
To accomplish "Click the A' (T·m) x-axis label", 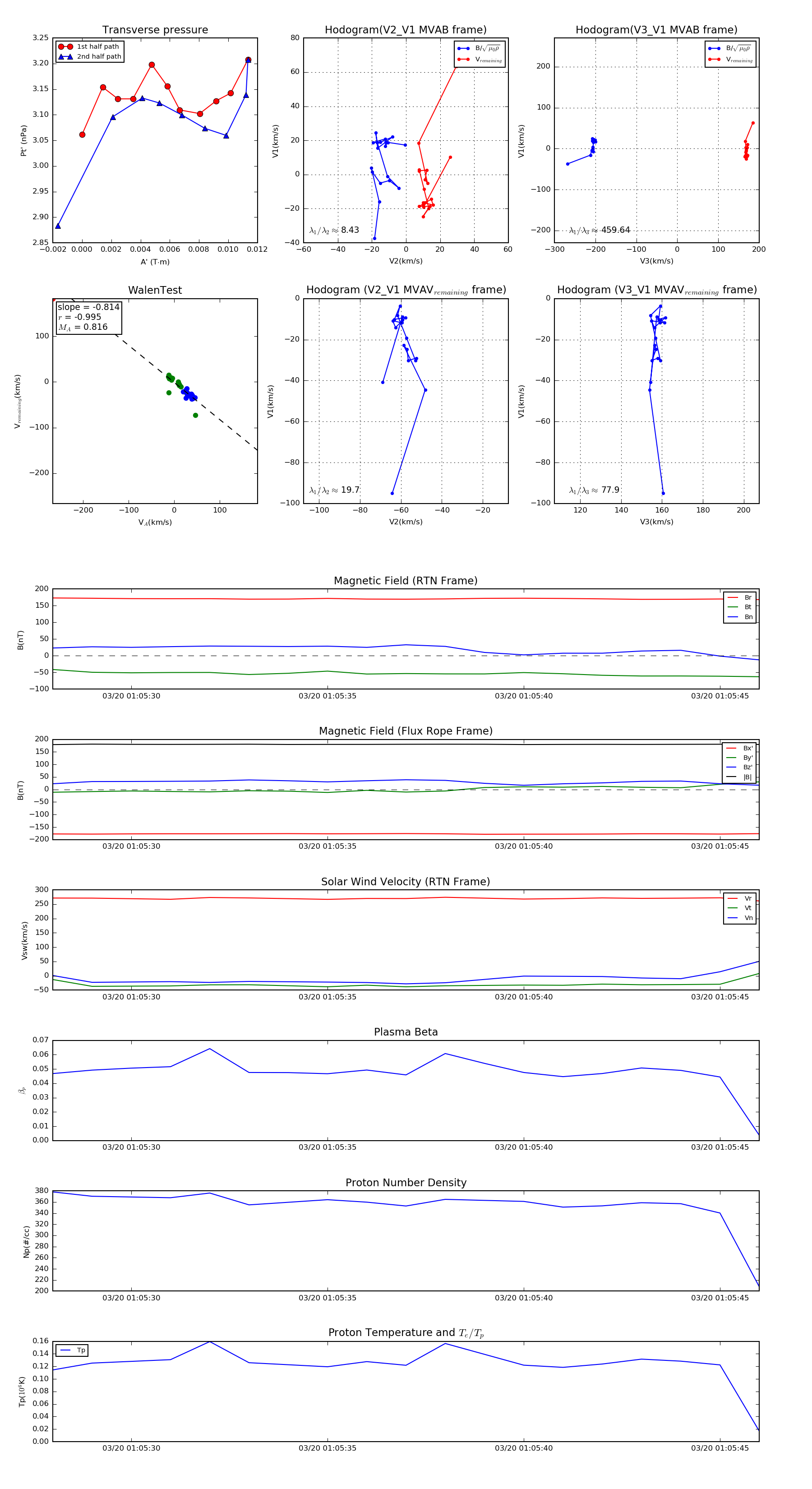I will [x=155, y=262].
